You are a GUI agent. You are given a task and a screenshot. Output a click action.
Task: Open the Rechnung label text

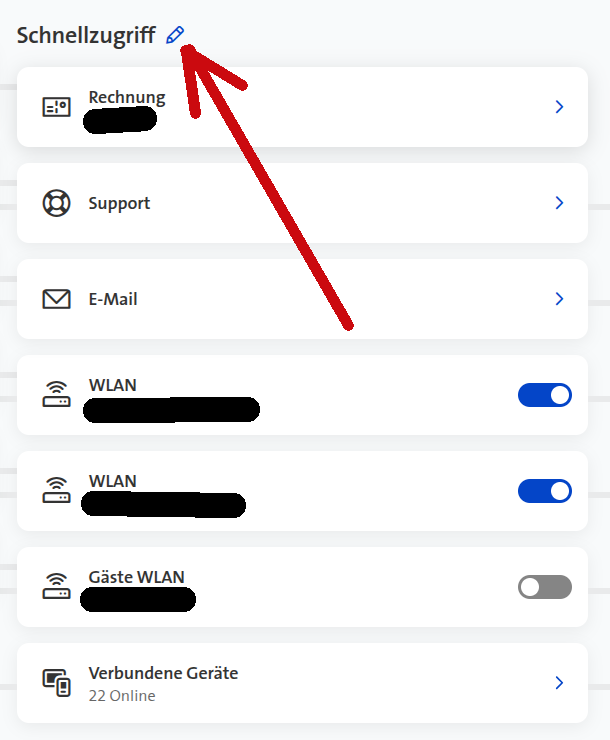tap(127, 98)
